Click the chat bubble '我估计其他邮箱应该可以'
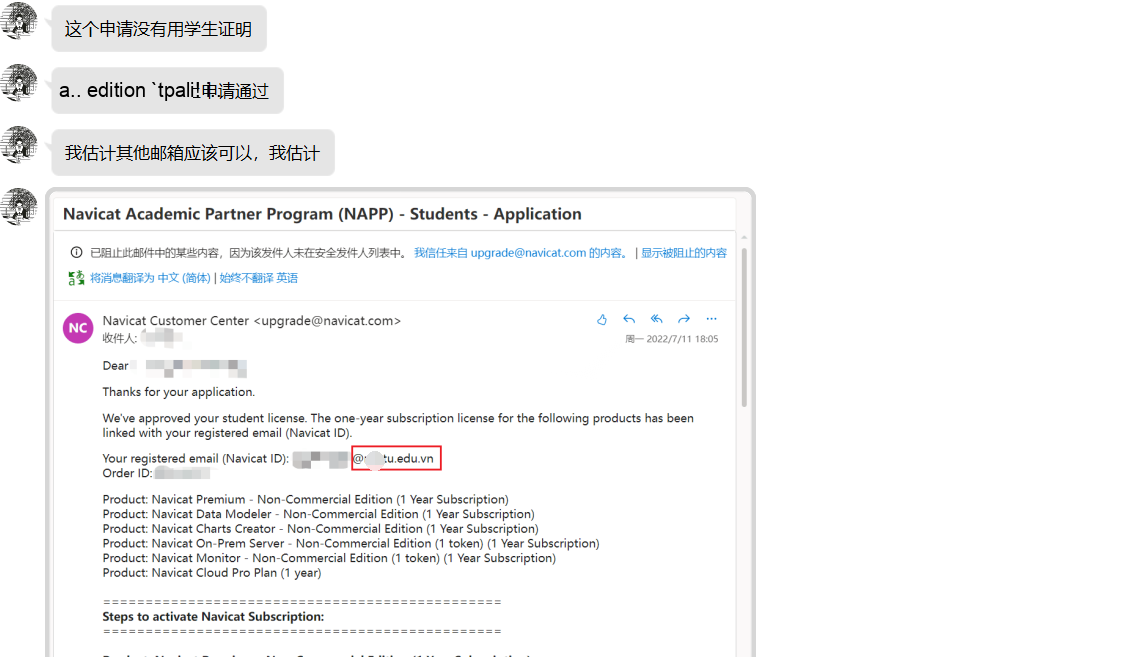Image resolution: width=1130 pixels, height=657 pixels. (x=193, y=153)
